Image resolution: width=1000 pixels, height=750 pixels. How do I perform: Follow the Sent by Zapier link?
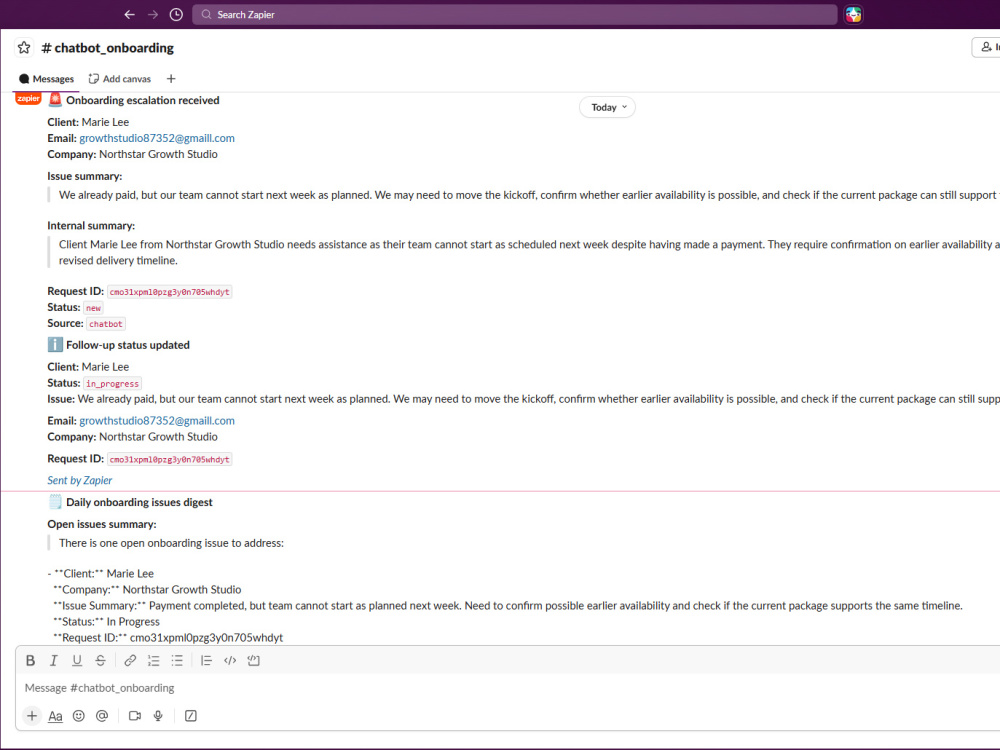click(80, 480)
